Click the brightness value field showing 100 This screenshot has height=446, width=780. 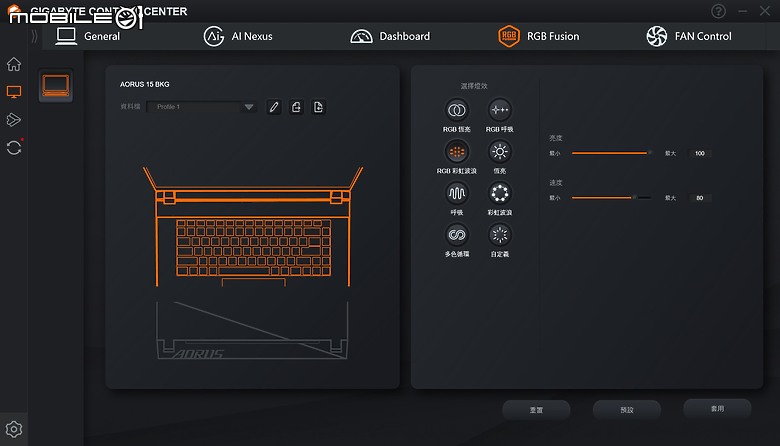tap(699, 153)
